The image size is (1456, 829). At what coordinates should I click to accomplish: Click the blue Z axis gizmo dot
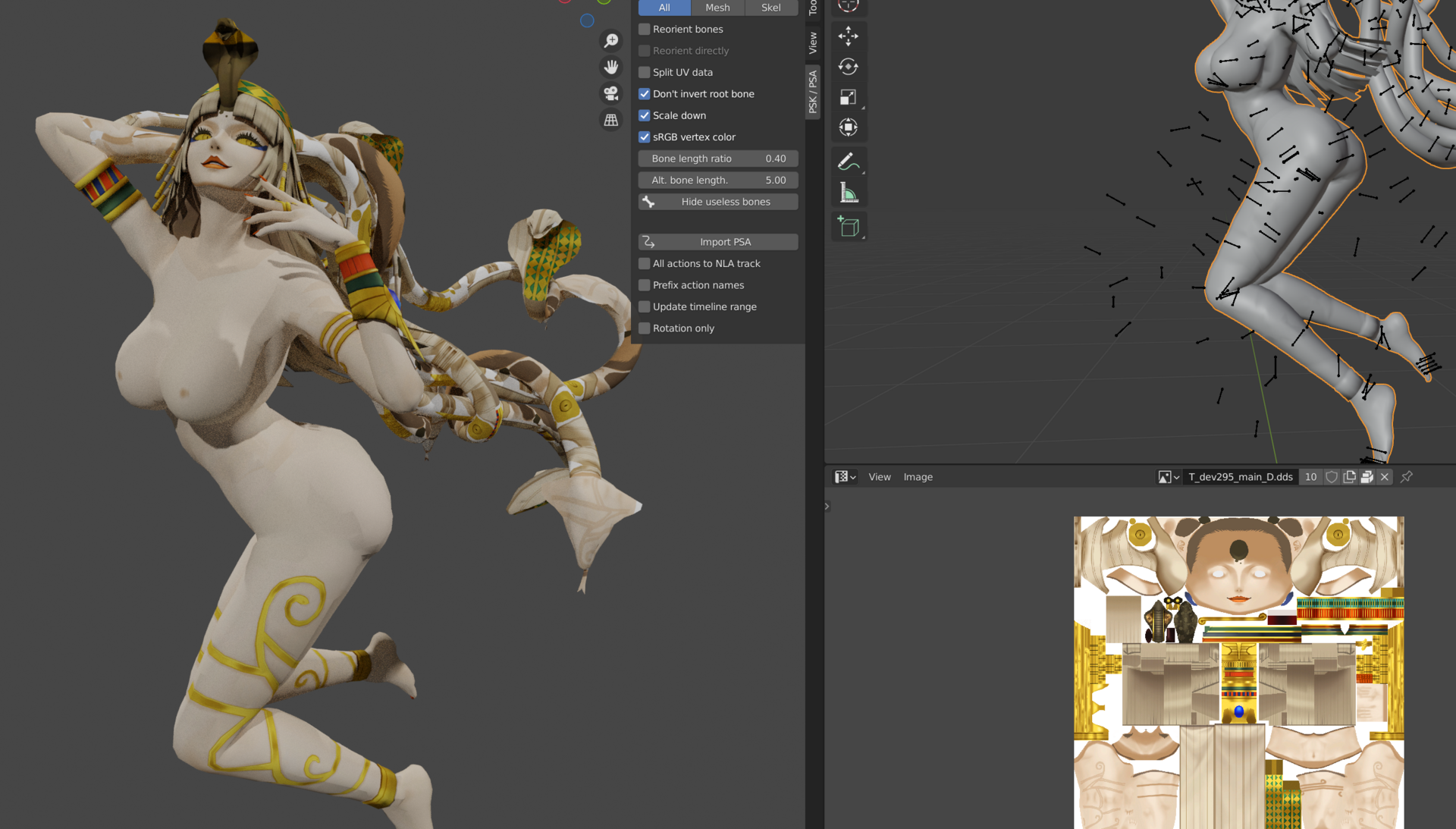[587, 20]
